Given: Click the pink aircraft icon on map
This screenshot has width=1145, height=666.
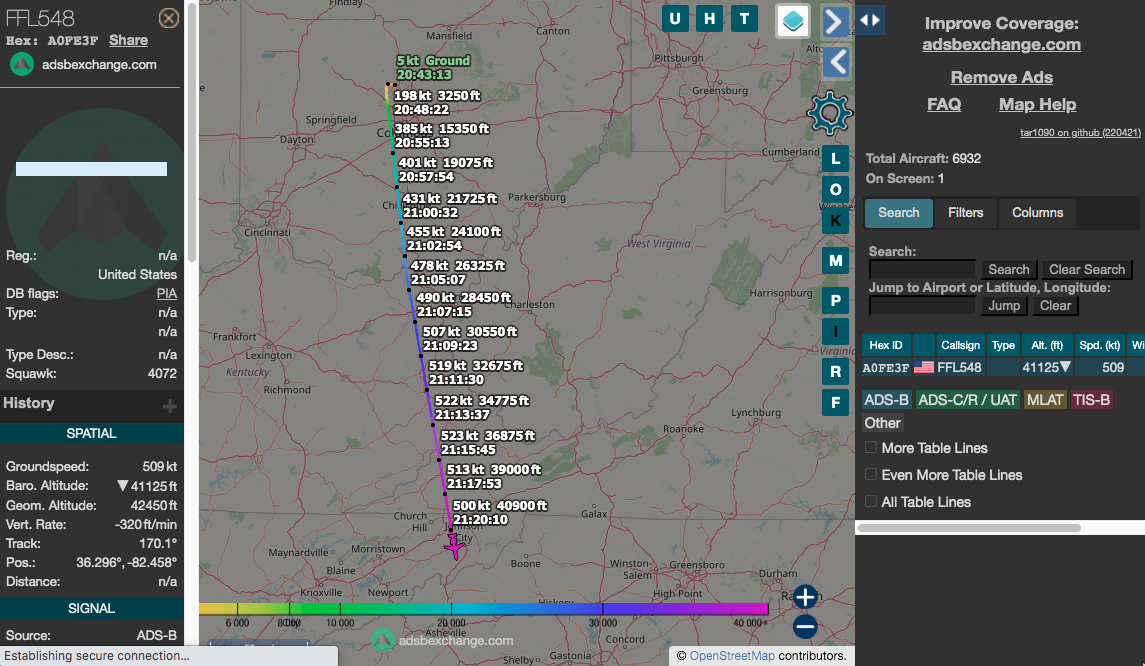Looking at the screenshot, I should (x=455, y=546).
